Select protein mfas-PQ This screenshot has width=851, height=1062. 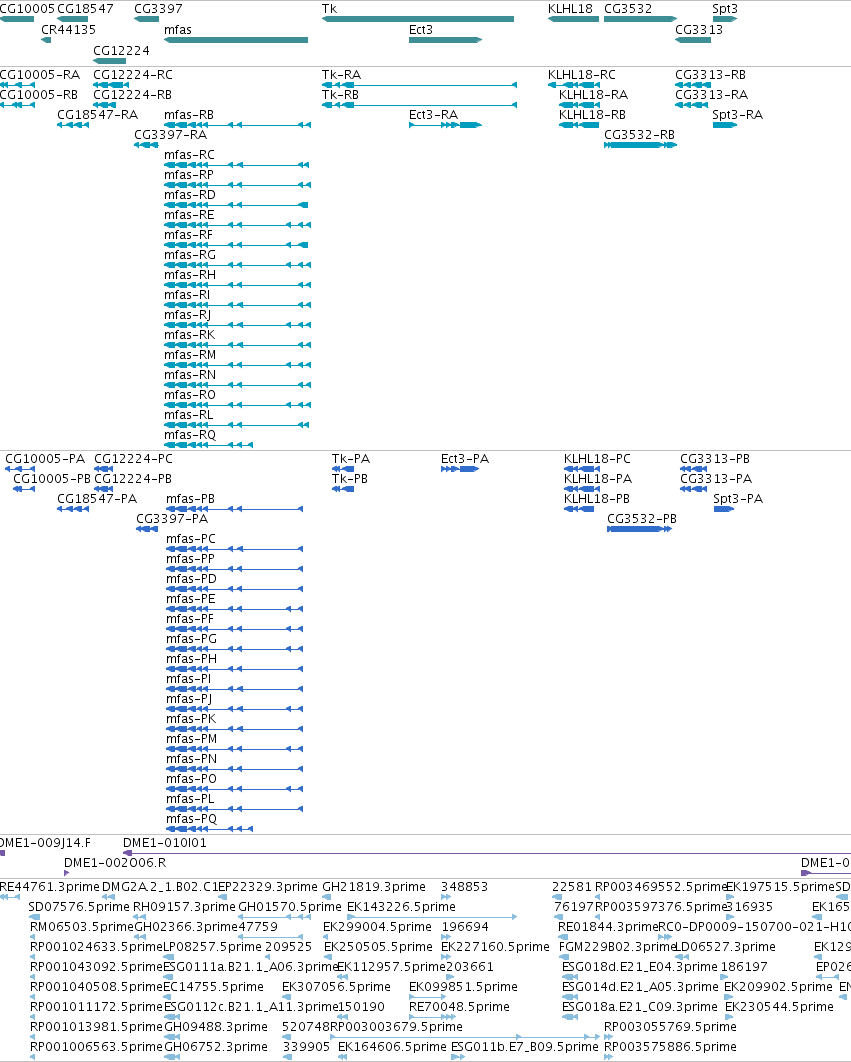(191, 819)
